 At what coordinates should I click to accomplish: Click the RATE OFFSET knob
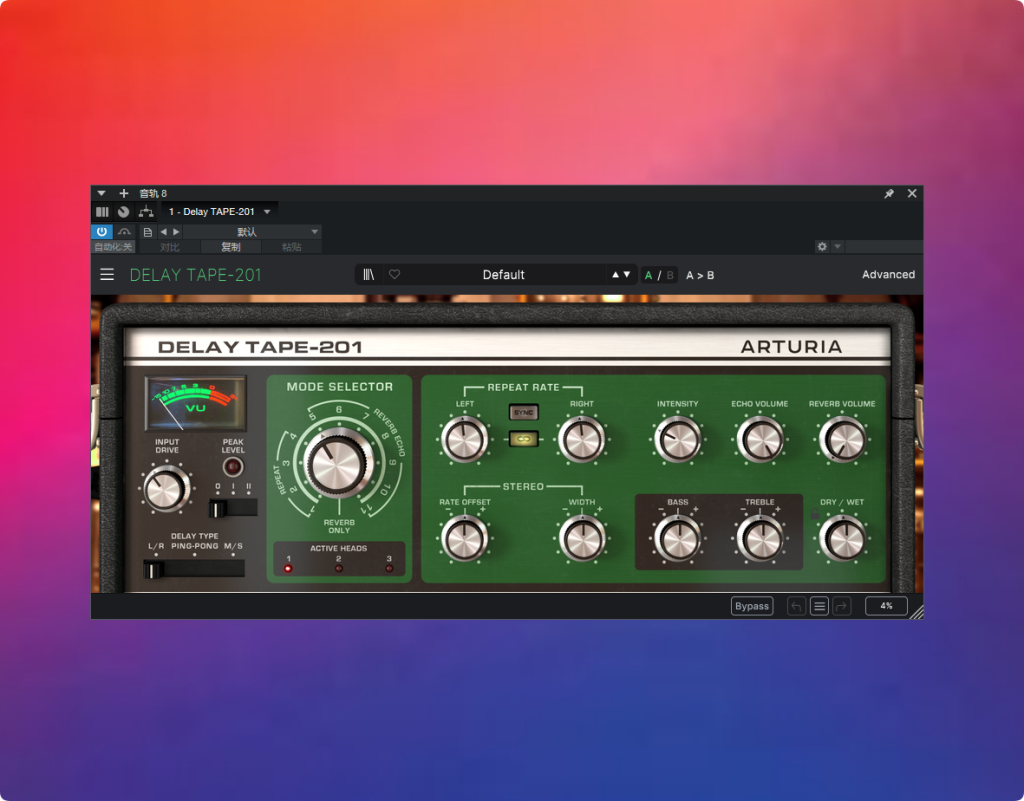tap(464, 539)
